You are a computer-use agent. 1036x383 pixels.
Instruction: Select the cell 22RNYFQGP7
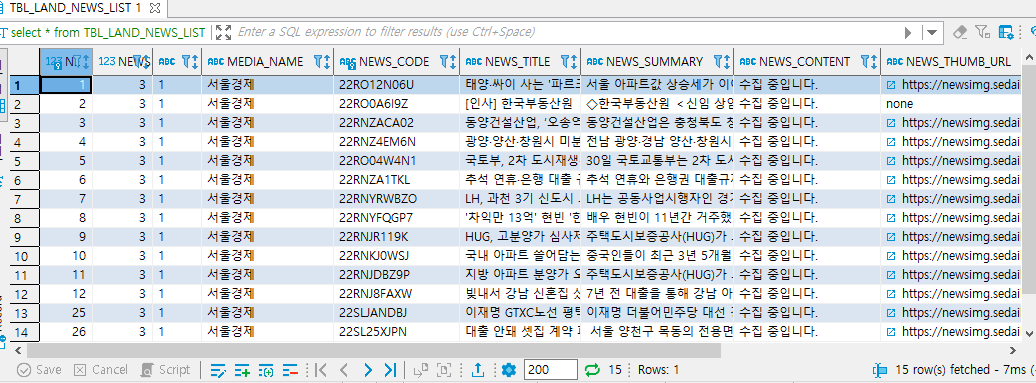coord(396,217)
